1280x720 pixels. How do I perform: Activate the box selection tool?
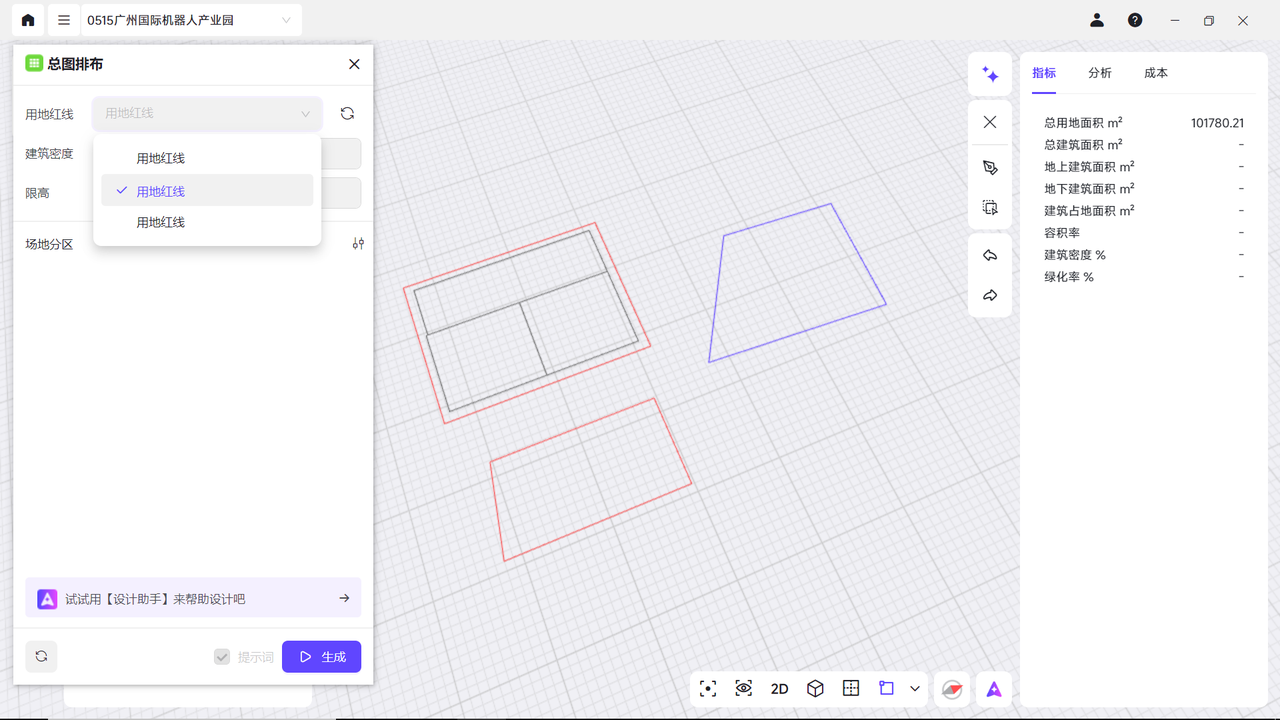[990, 208]
